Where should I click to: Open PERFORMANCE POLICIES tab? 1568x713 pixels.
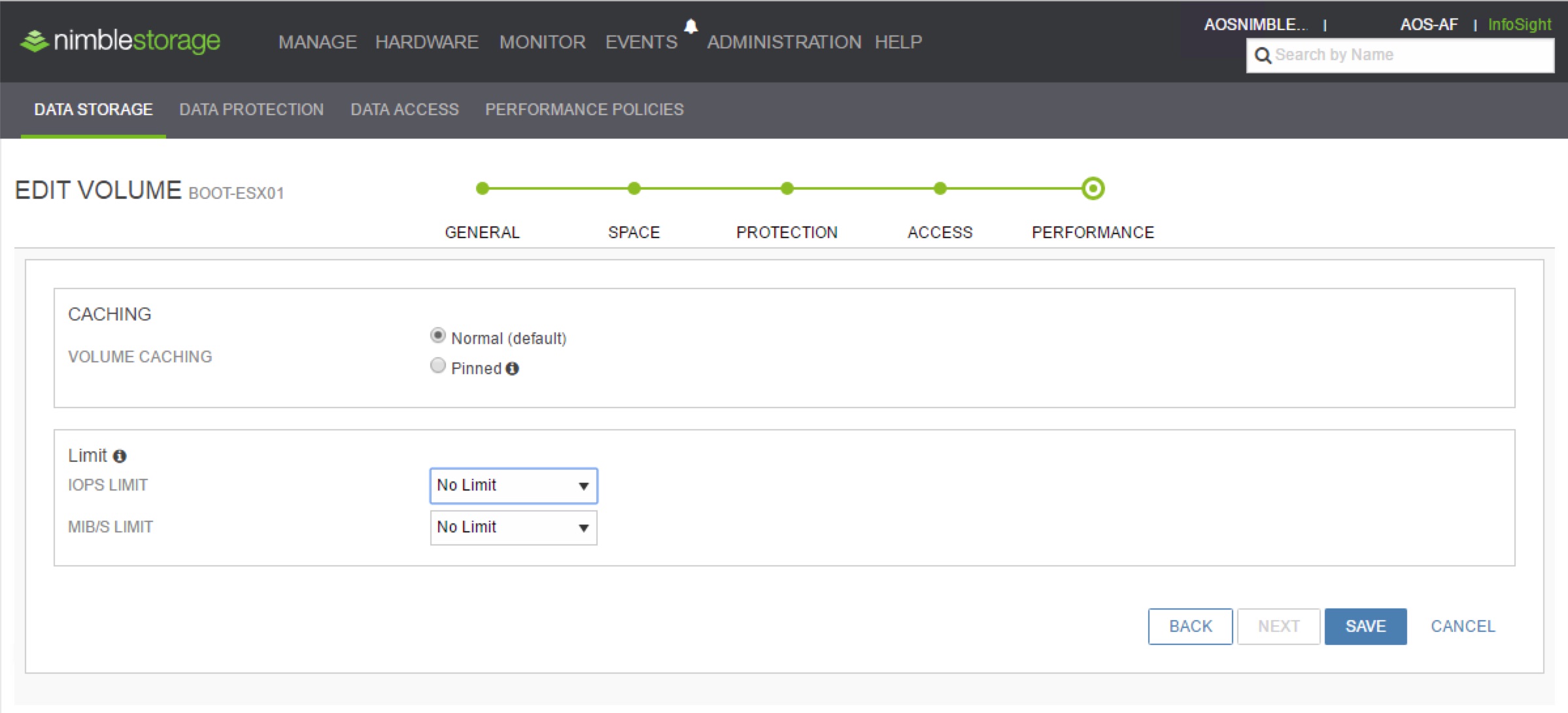click(585, 109)
